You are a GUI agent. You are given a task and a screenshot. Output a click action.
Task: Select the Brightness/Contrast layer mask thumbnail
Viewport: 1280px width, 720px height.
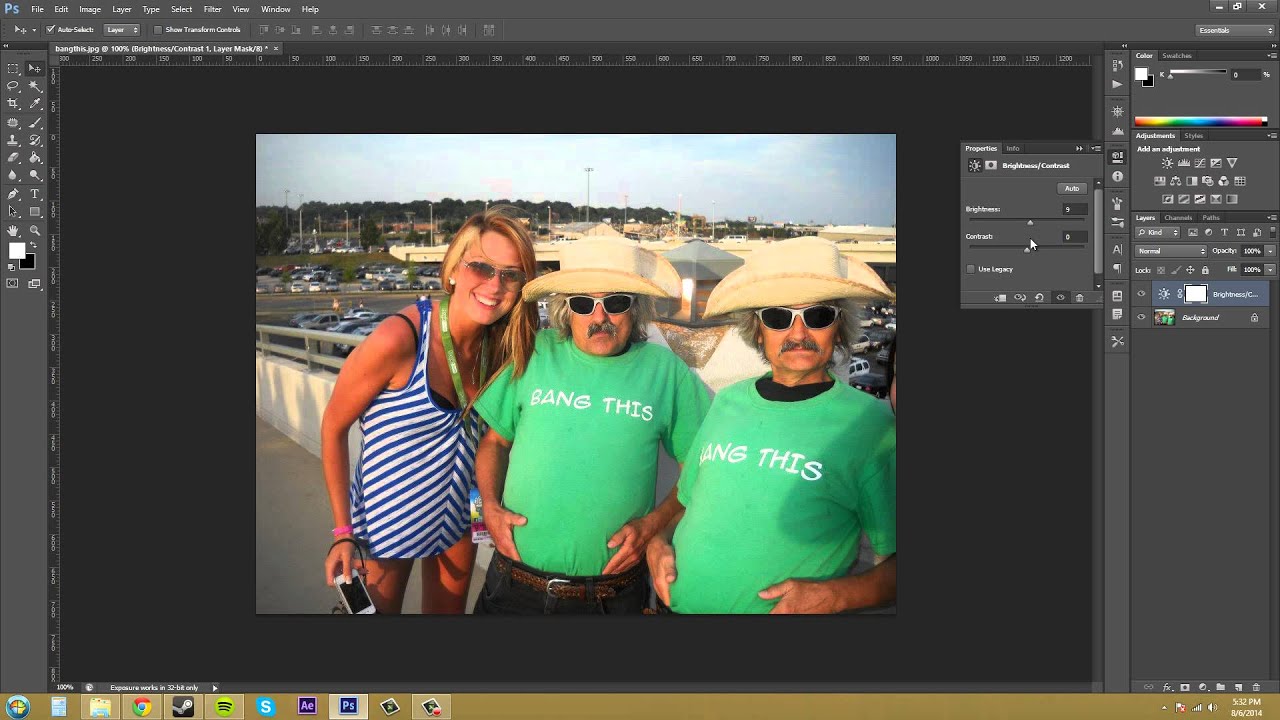point(1196,294)
